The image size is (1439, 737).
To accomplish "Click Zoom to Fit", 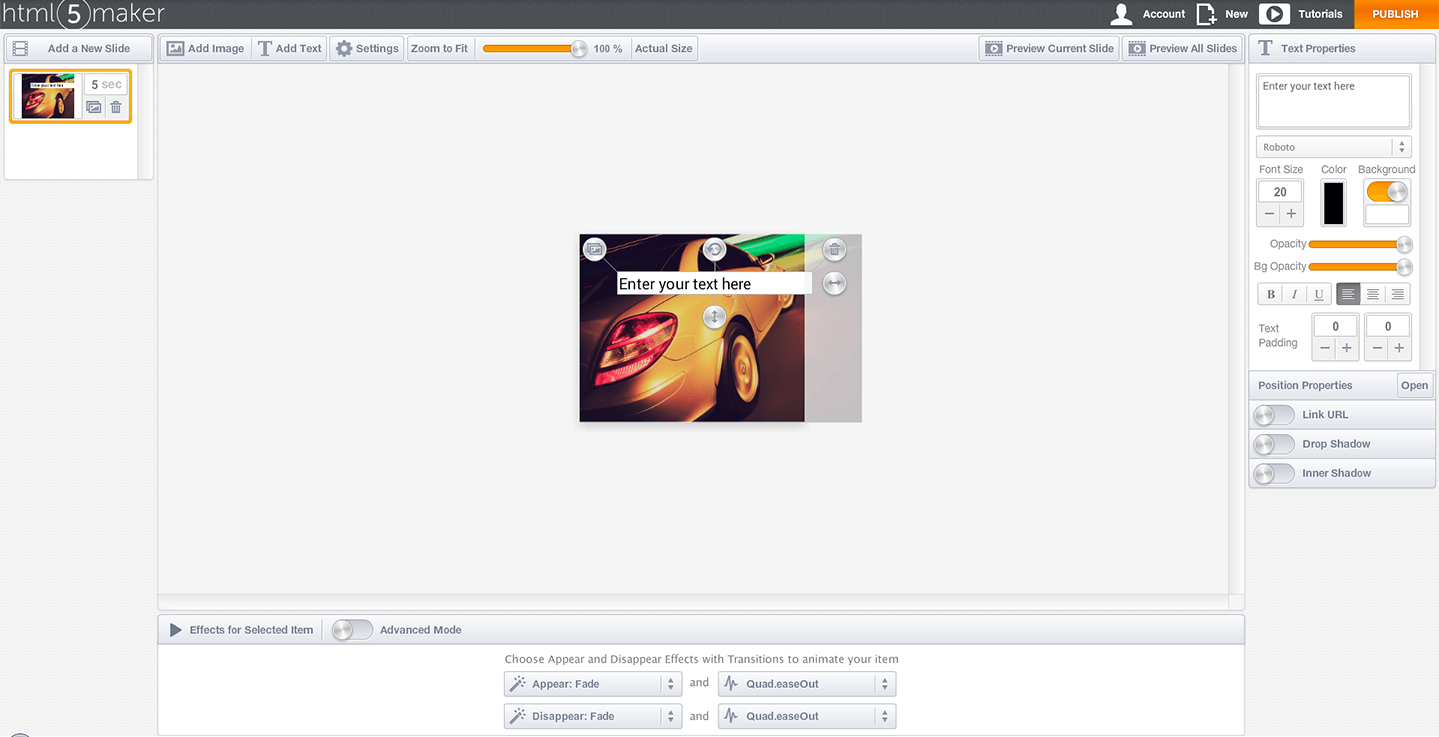I will [439, 48].
